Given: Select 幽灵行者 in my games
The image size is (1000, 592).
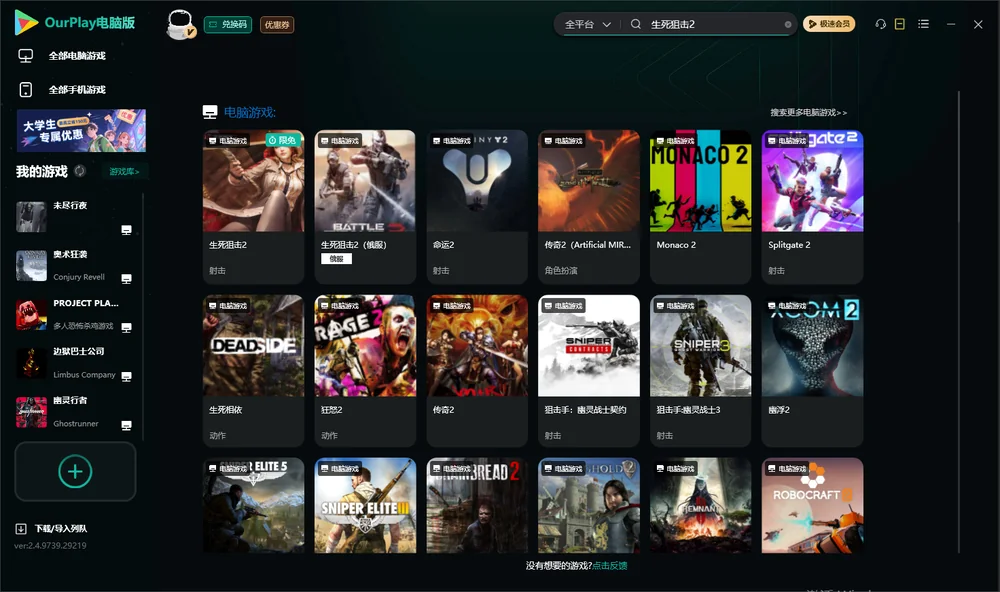Looking at the screenshot, I should pos(75,413).
